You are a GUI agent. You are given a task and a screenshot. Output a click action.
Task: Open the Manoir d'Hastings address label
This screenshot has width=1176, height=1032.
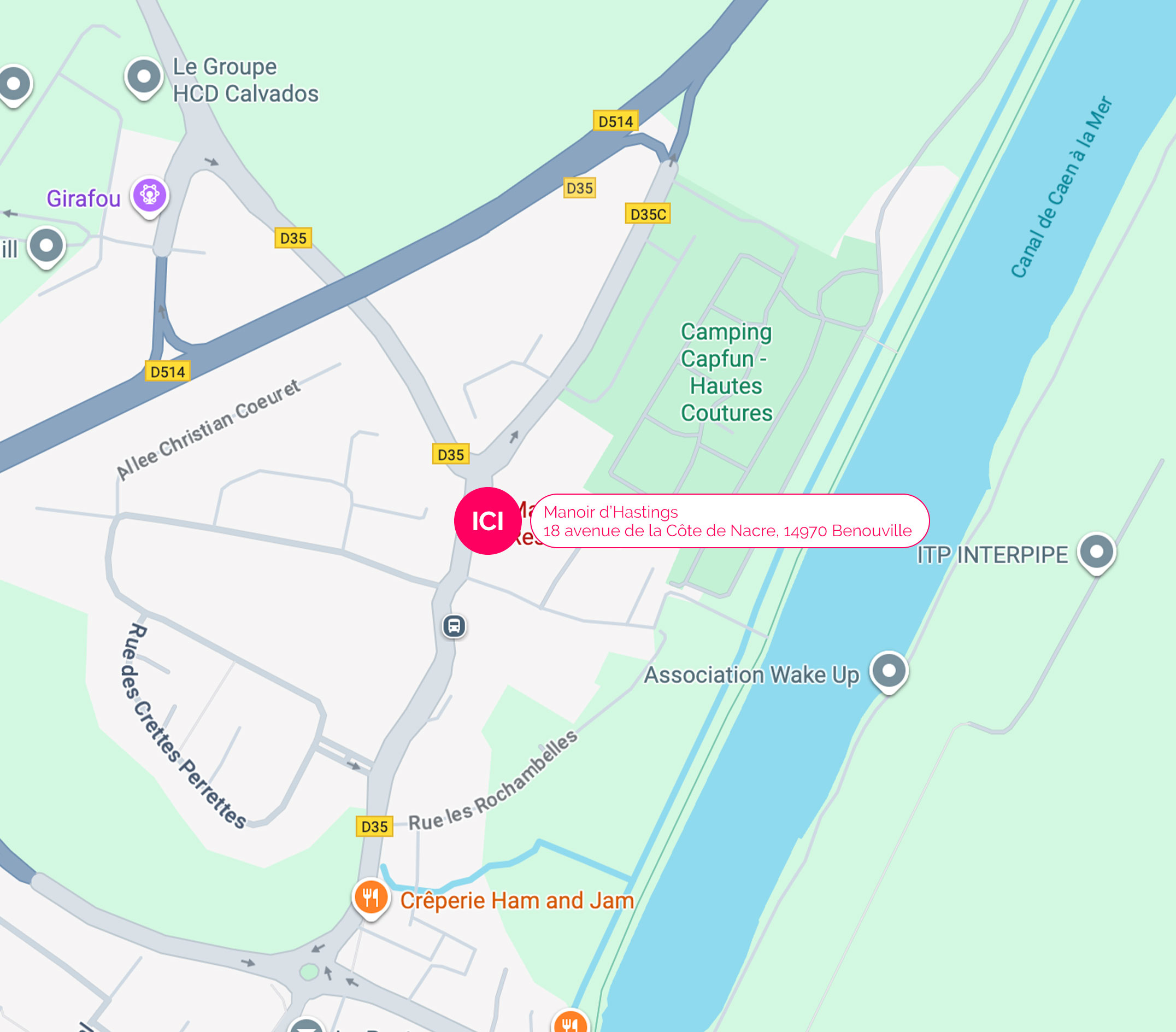coord(729,521)
